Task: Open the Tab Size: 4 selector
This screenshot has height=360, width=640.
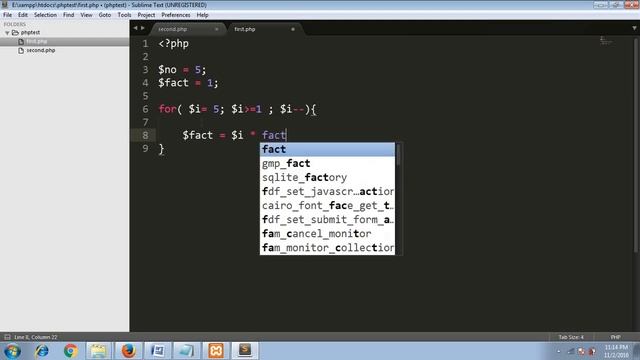Action: 571,337
